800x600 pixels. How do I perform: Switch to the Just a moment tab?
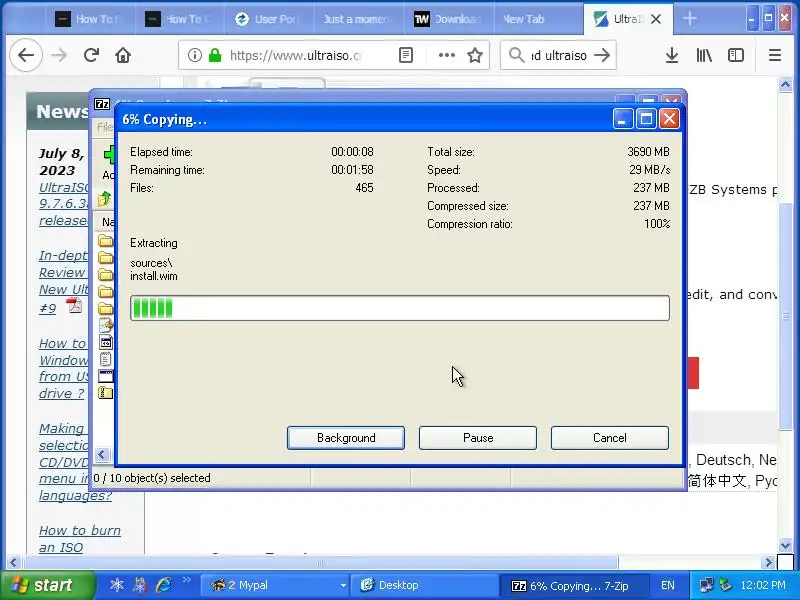coord(359,19)
